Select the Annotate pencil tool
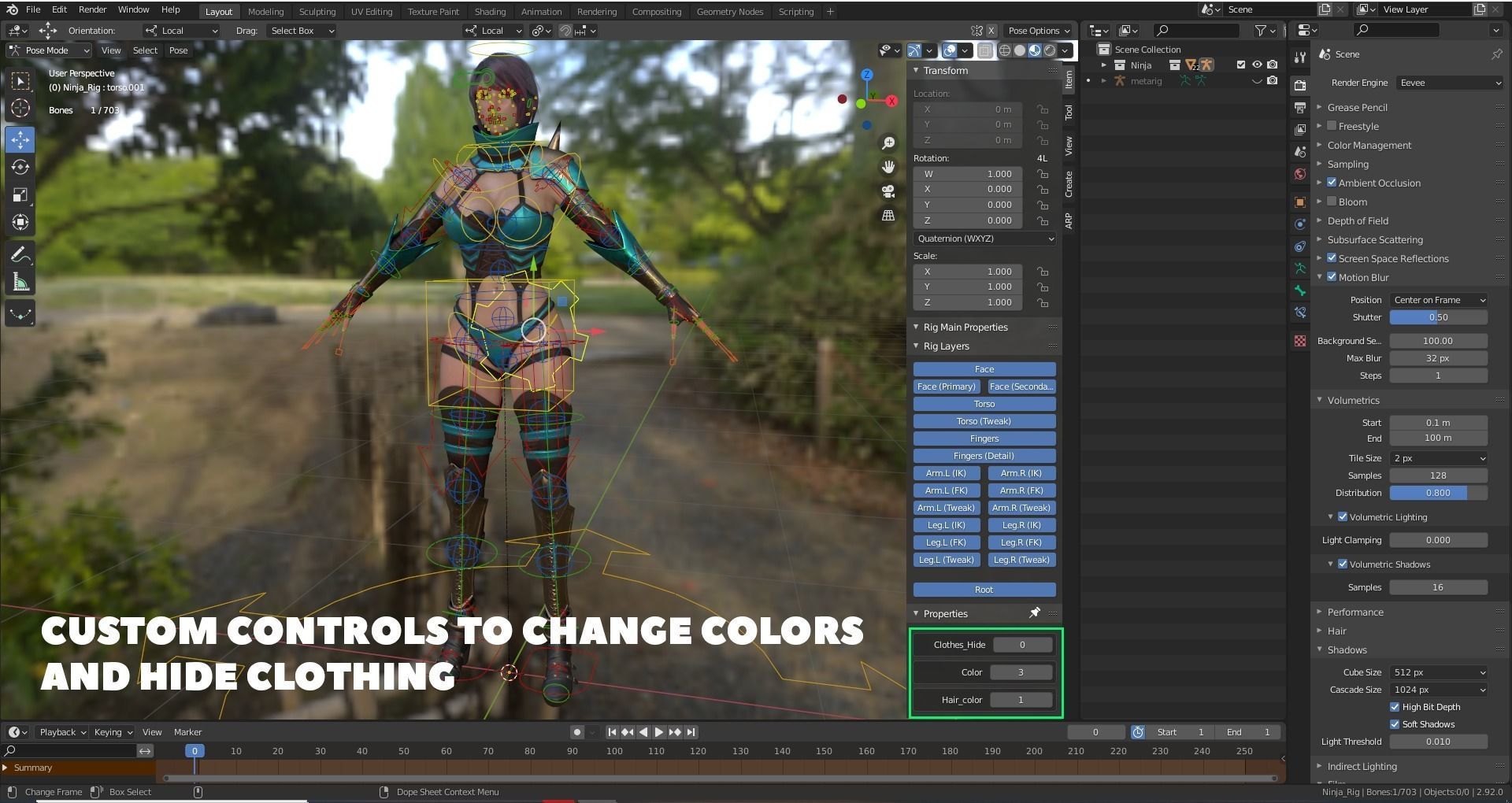 [20, 255]
